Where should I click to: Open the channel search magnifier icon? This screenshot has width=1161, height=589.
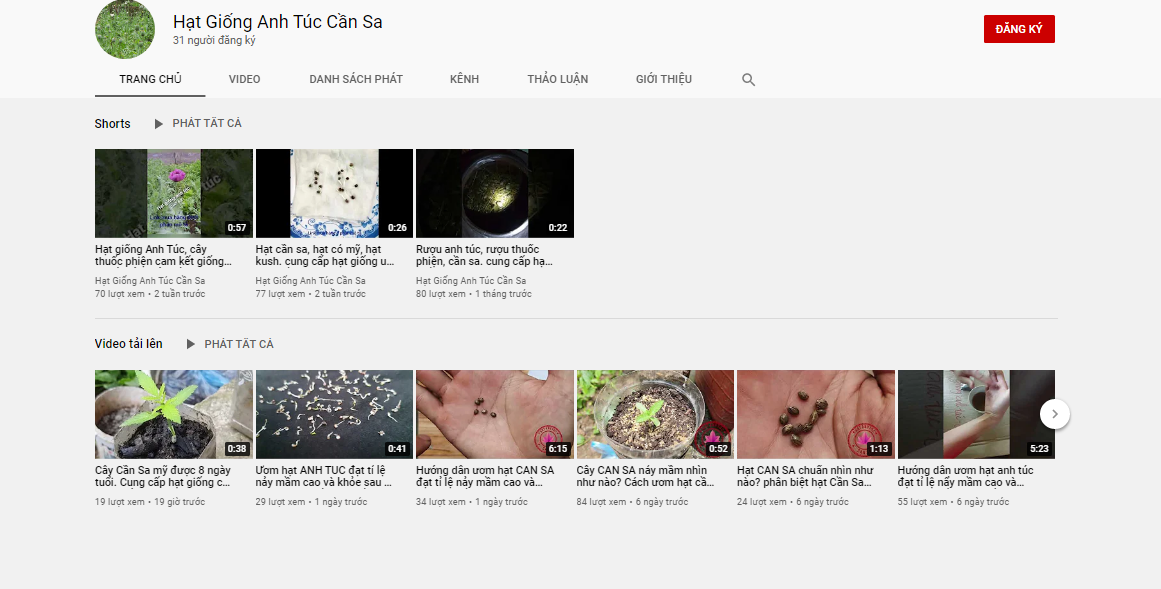coord(748,79)
